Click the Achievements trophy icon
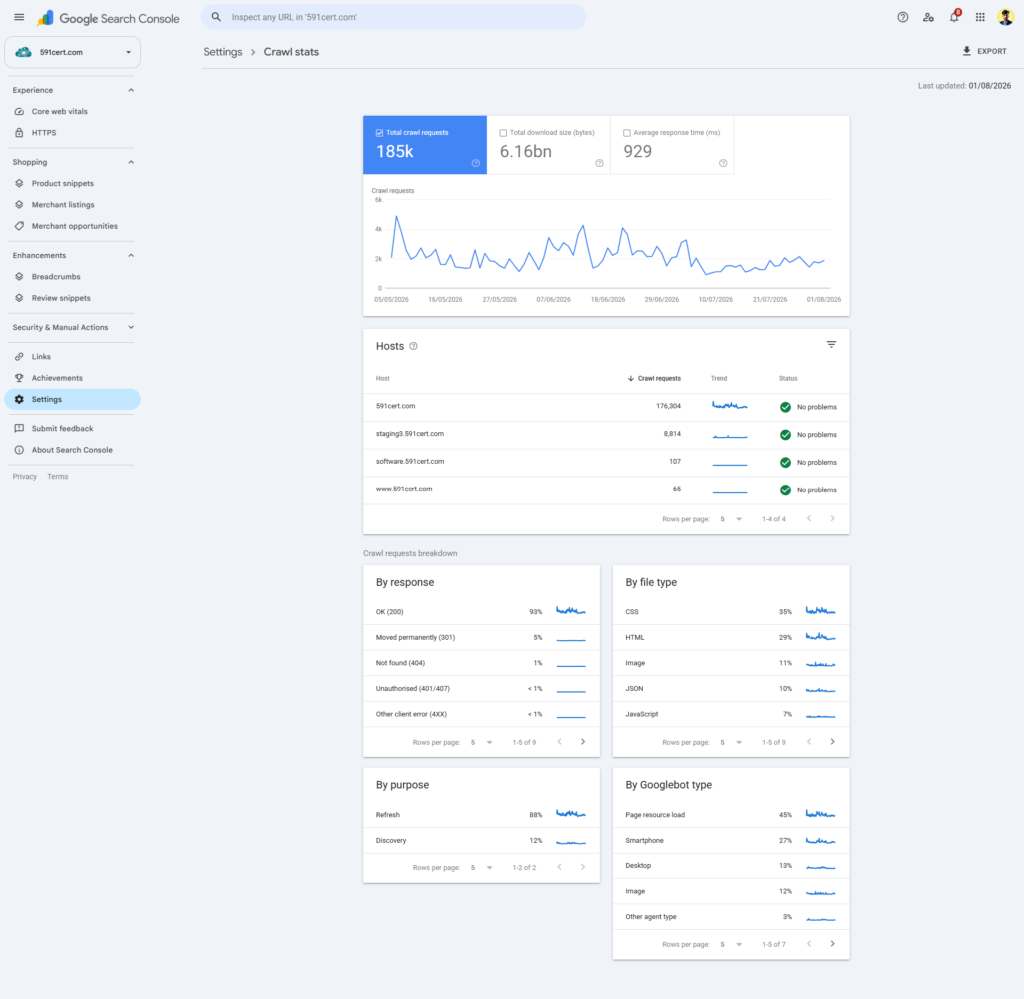The height and width of the screenshot is (999, 1024). tap(19, 378)
